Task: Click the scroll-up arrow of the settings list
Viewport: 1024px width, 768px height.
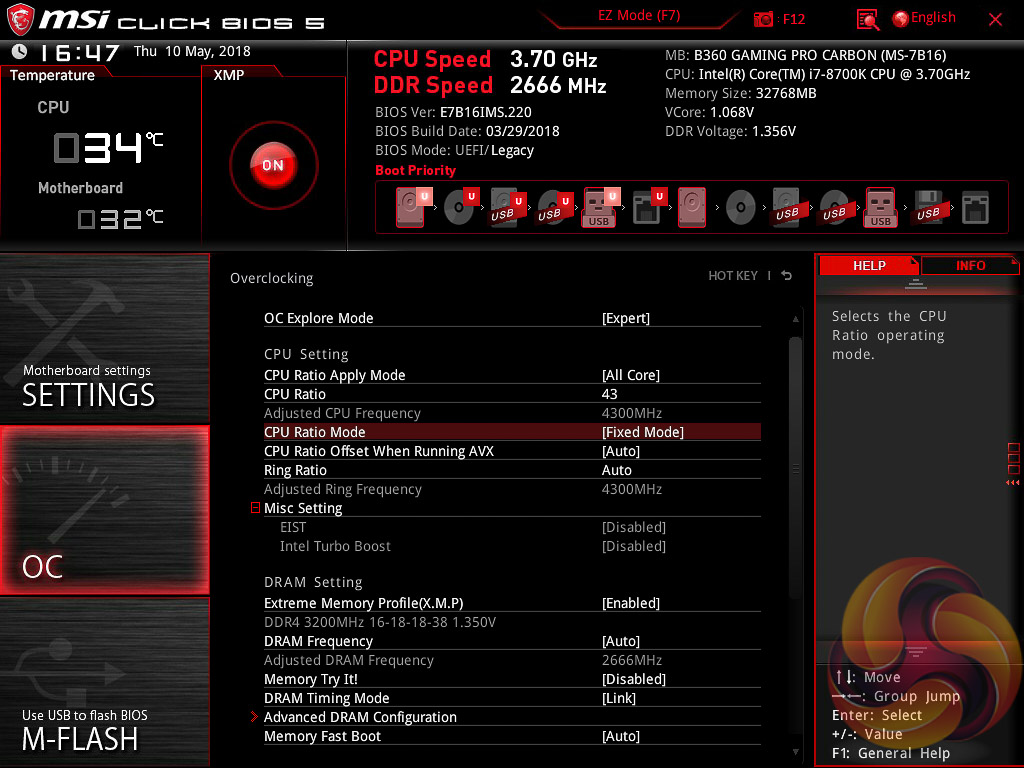Action: pos(795,319)
